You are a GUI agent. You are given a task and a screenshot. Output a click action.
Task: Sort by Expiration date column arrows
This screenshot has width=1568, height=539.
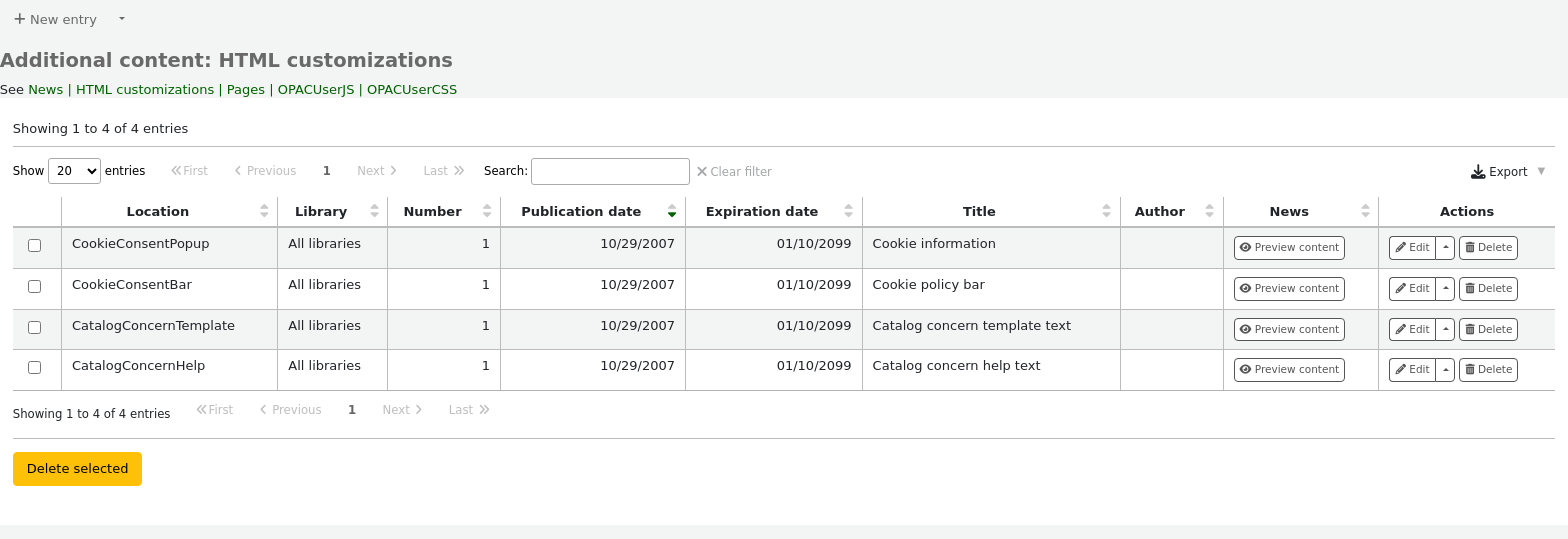(848, 211)
